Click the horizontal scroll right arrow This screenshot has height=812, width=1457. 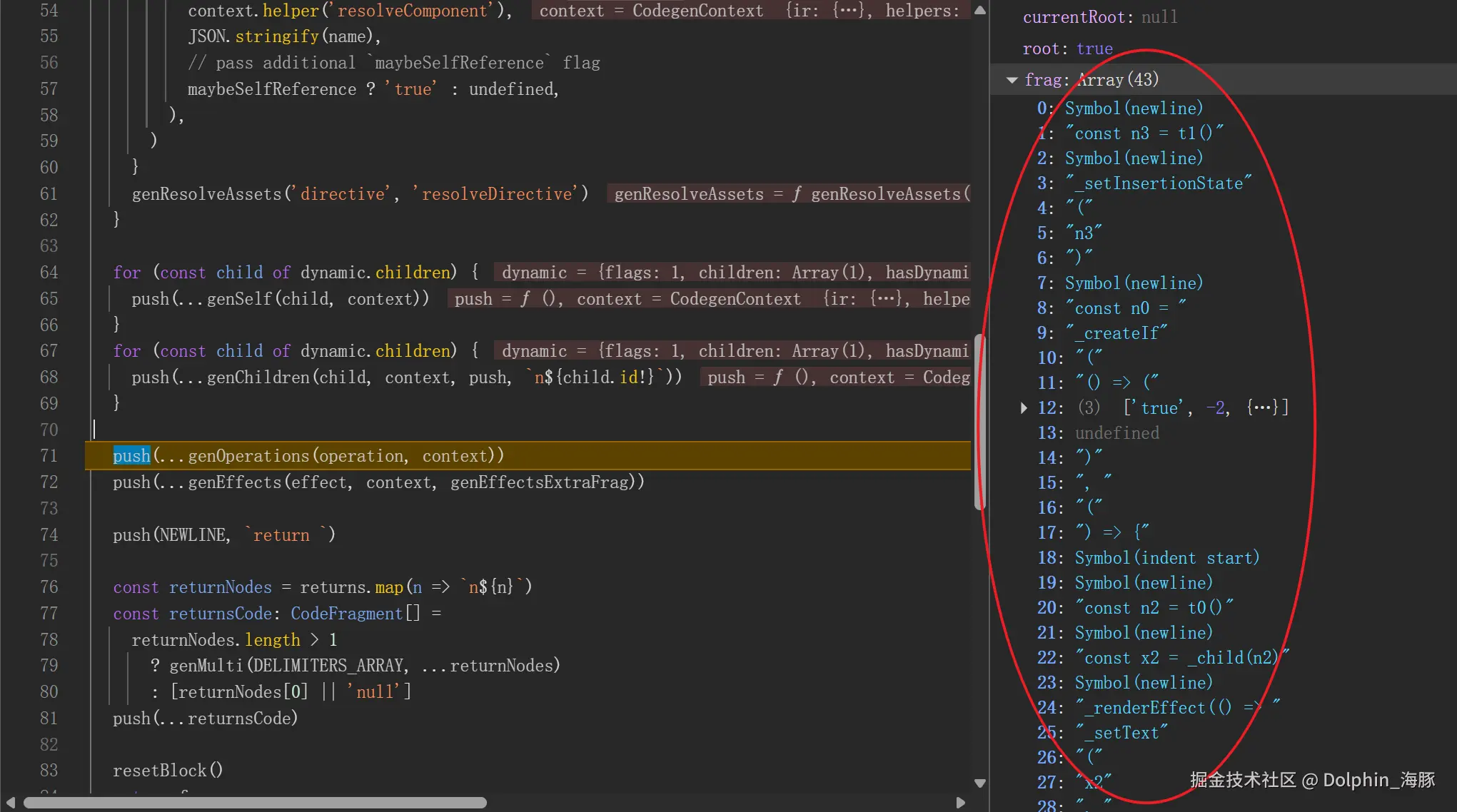[x=961, y=803]
